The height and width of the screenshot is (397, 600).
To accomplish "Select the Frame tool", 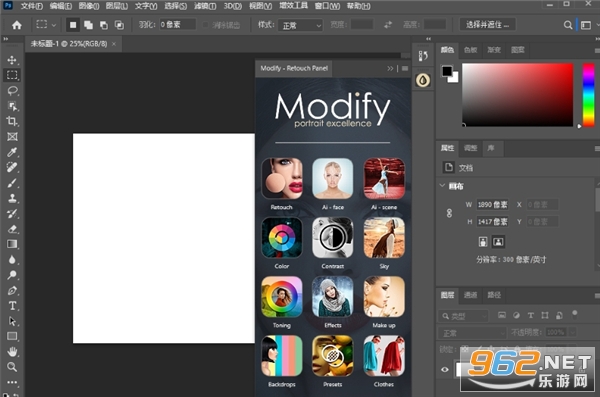I will point(12,137).
